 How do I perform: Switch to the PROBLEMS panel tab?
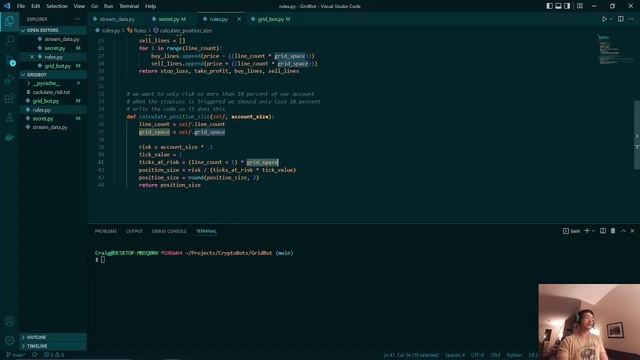pos(106,231)
